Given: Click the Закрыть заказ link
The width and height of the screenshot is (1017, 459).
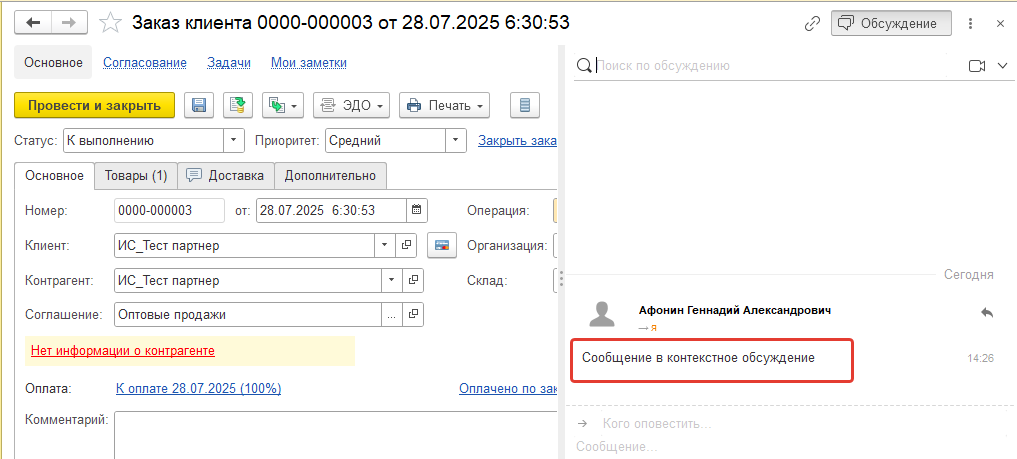Looking at the screenshot, I should [518, 141].
